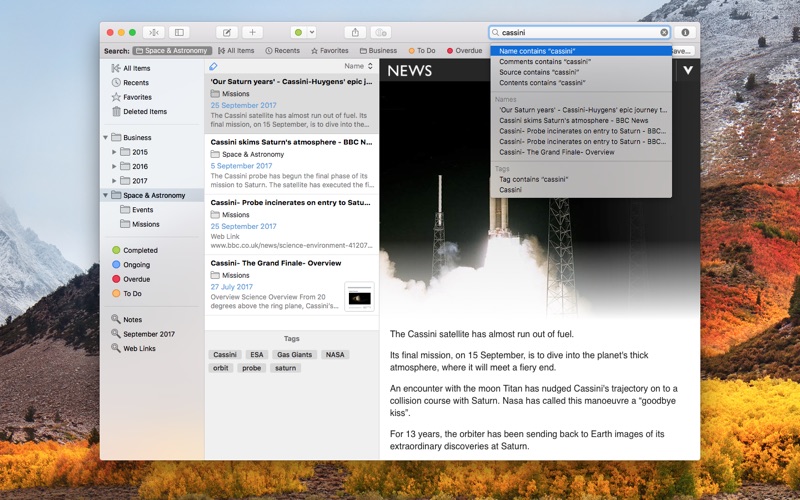The height and width of the screenshot is (500, 800).
Task: Select To Do search scope
Action: coord(422,51)
